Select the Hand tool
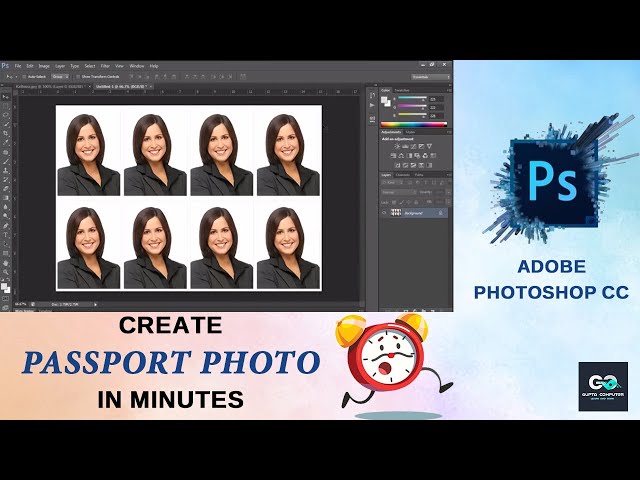The width and height of the screenshot is (640, 480). point(6,263)
